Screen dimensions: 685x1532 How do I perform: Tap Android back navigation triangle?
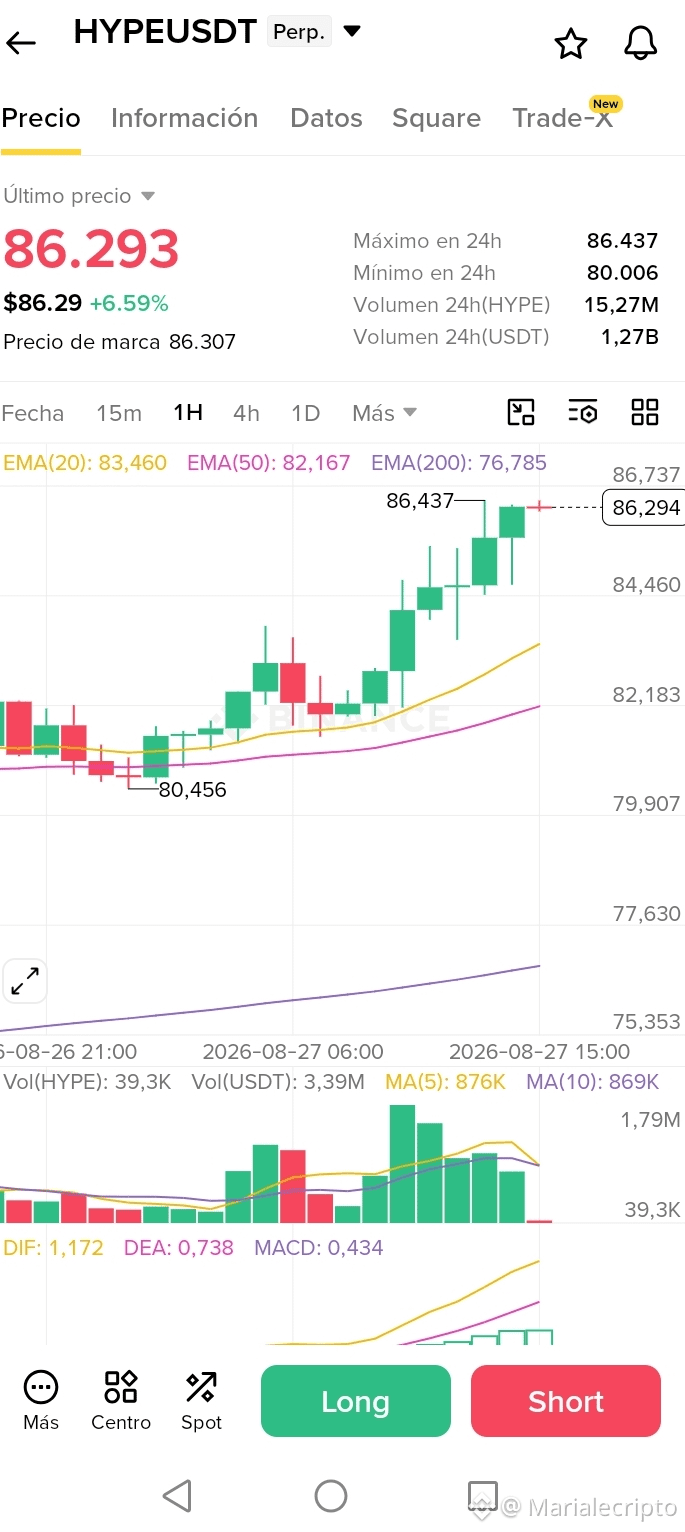coord(177,1496)
